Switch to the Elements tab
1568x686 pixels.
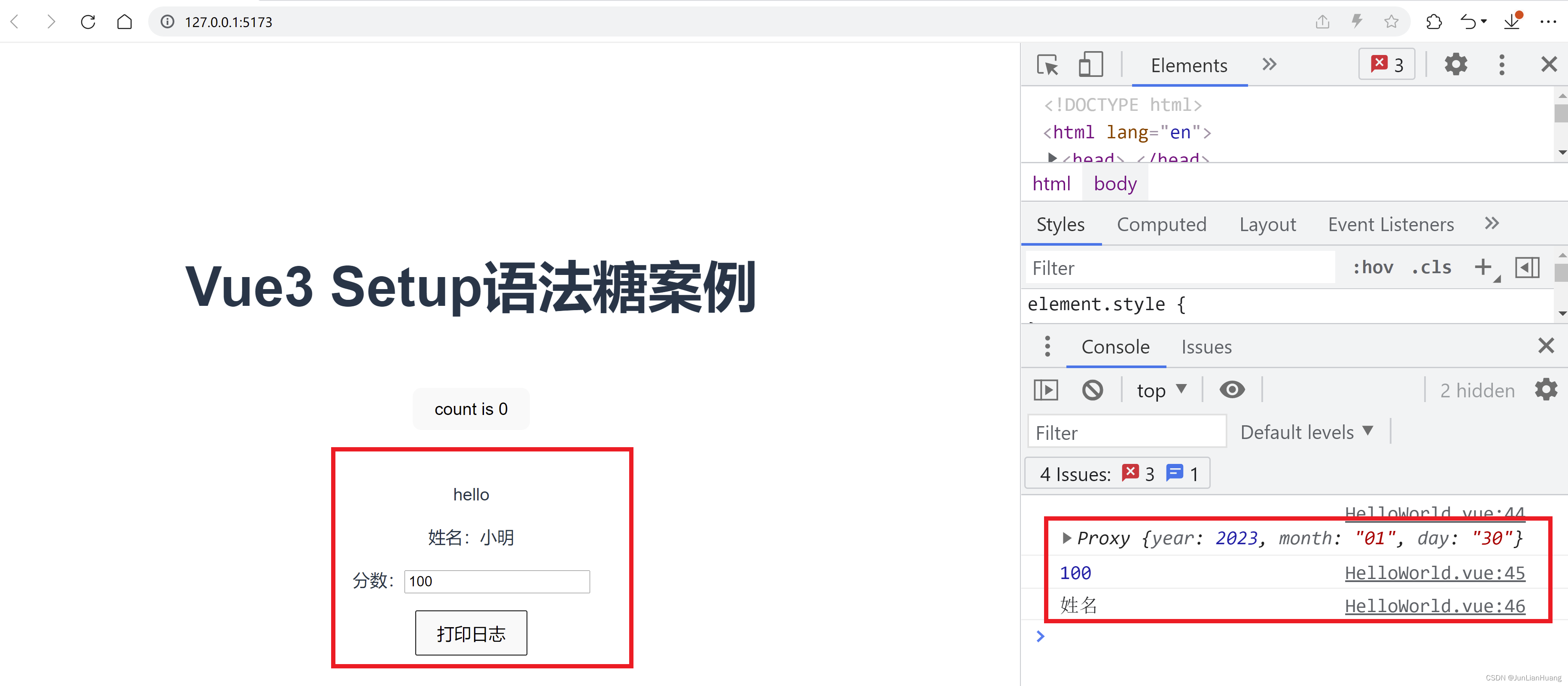pos(1189,66)
